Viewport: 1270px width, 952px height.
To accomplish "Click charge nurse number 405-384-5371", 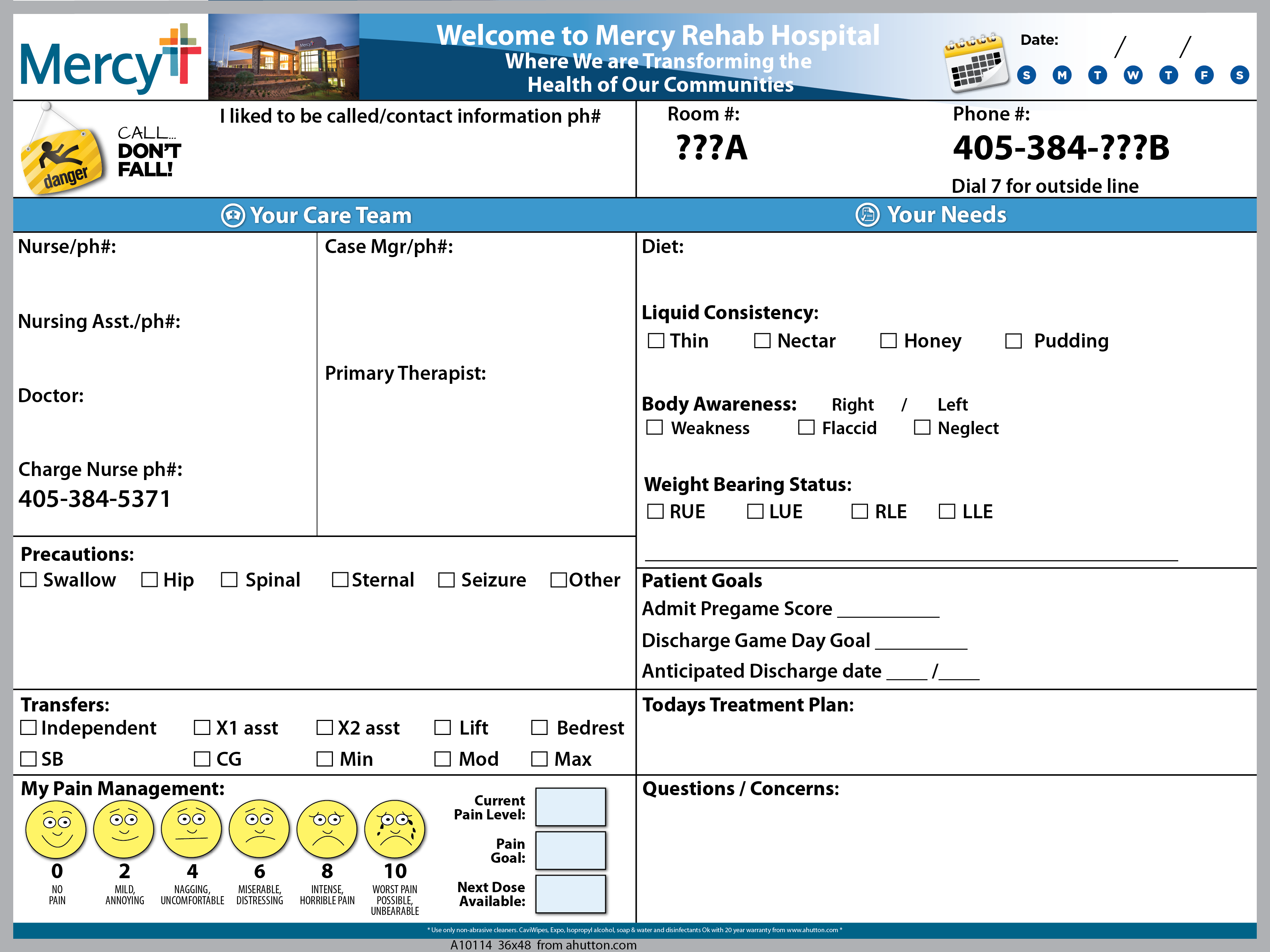I will (95, 499).
